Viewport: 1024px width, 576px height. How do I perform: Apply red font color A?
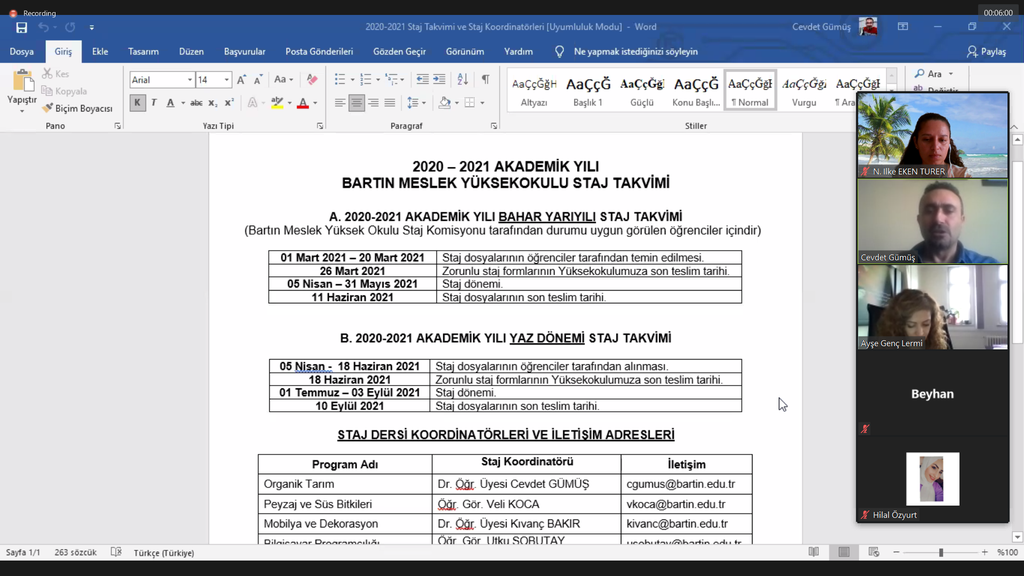(x=302, y=103)
